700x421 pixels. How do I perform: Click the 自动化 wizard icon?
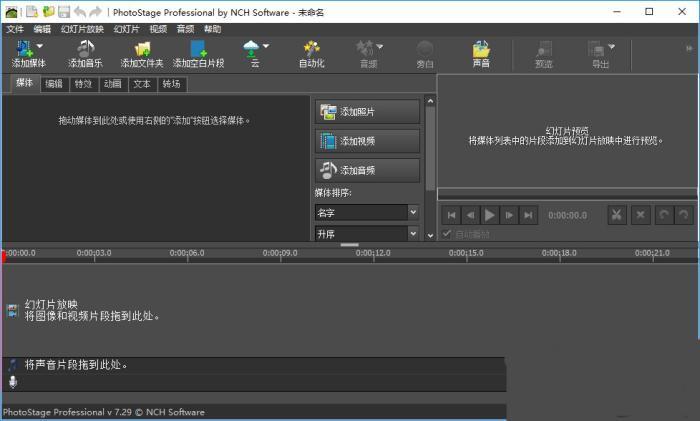311,49
